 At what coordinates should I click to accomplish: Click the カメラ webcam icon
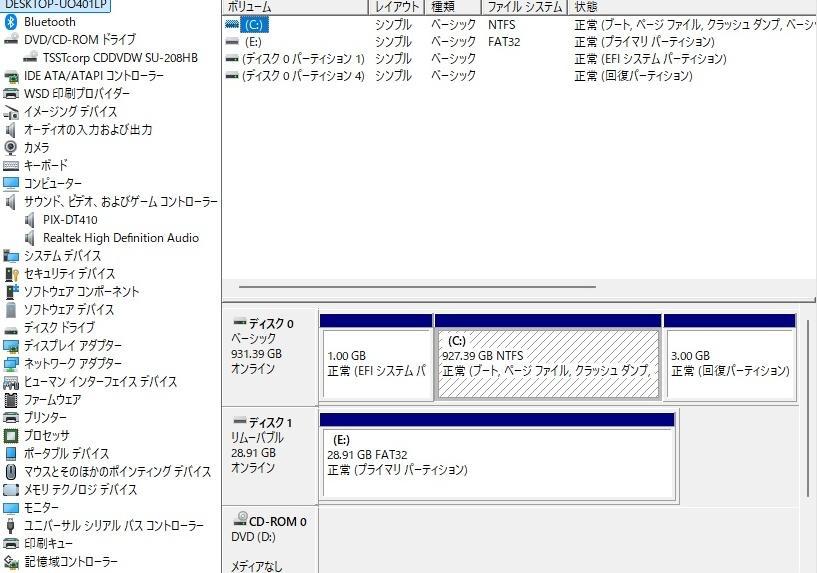10,148
